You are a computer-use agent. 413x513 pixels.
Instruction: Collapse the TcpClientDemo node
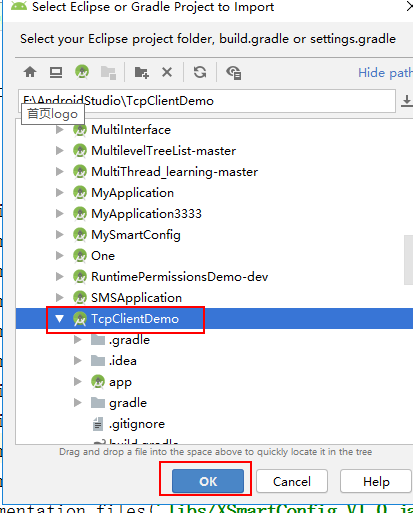pos(60,319)
